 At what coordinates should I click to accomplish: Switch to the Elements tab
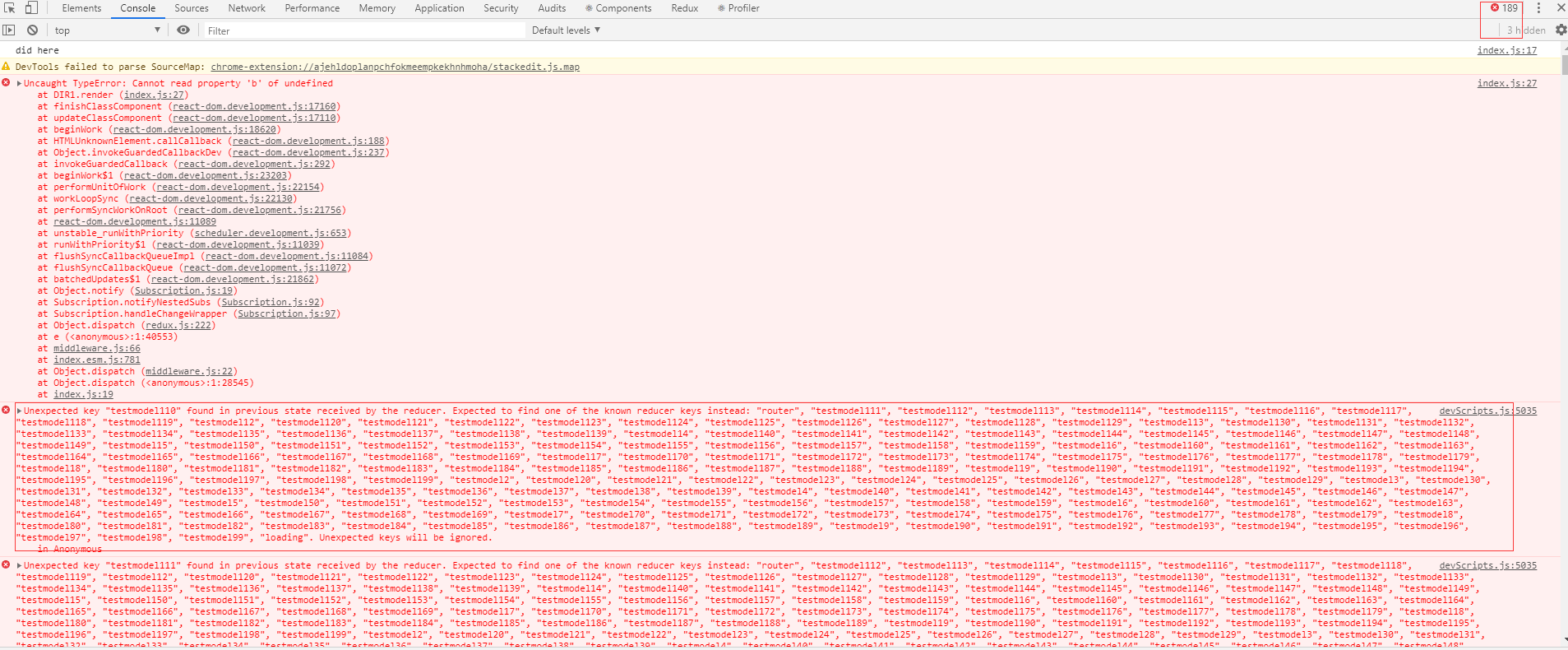(x=81, y=8)
